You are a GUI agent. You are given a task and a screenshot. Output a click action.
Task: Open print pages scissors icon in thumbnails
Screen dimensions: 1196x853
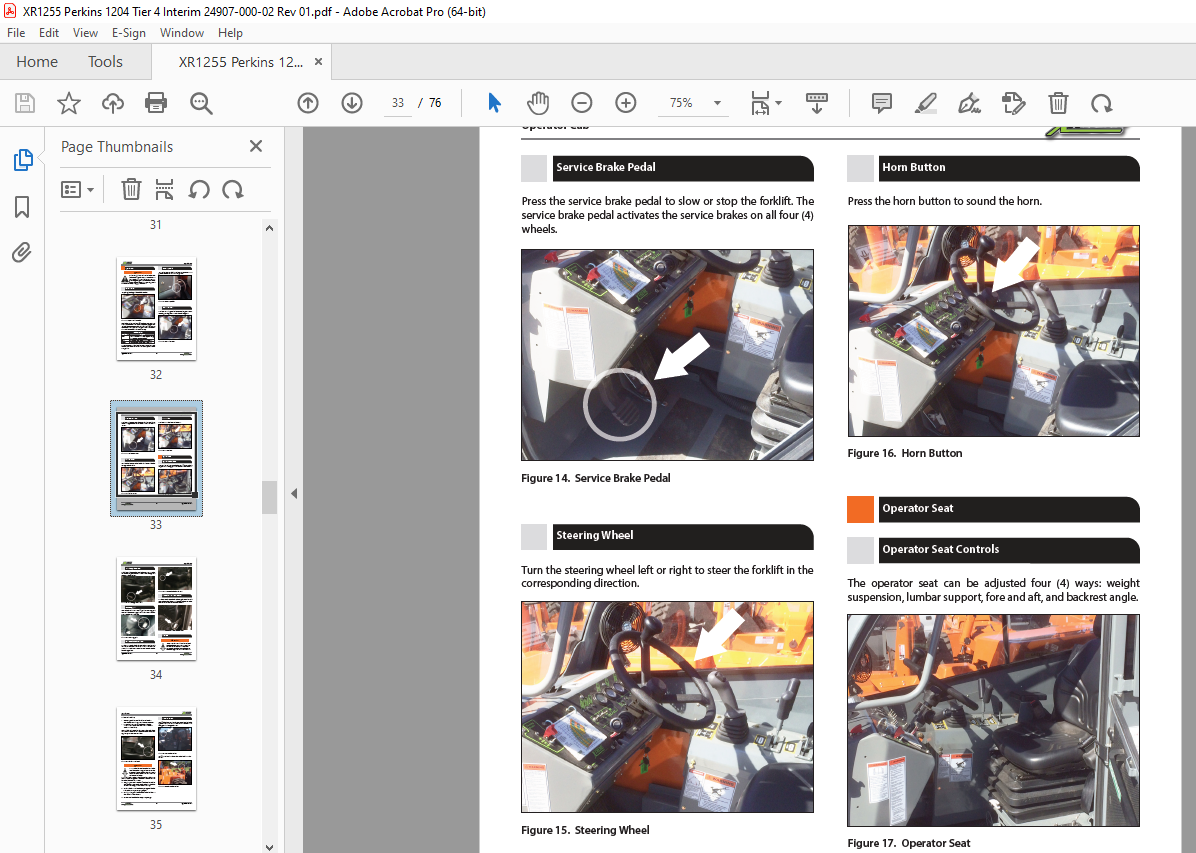tap(164, 189)
